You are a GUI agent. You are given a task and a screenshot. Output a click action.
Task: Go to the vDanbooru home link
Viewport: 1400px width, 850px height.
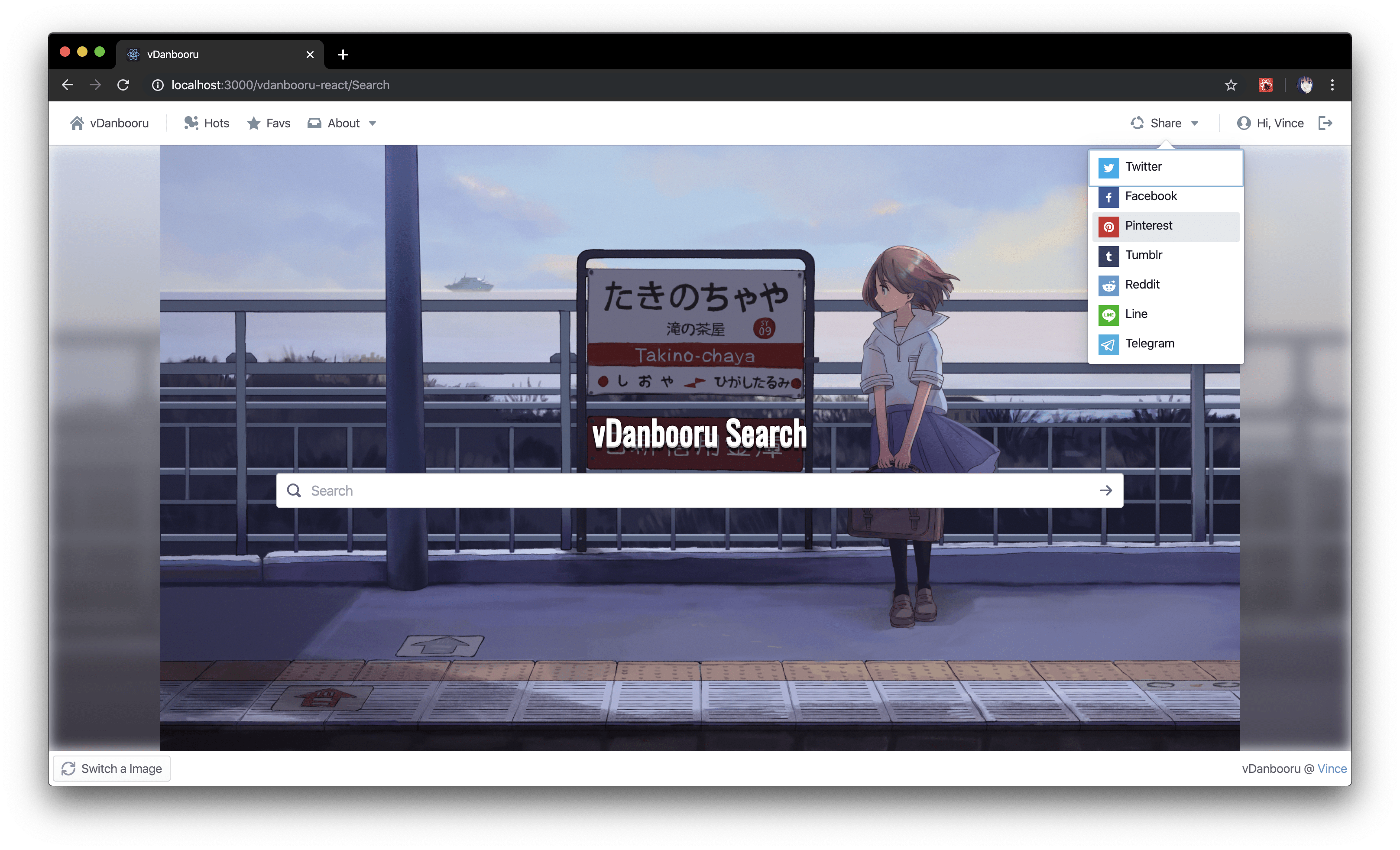tap(110, 123)
